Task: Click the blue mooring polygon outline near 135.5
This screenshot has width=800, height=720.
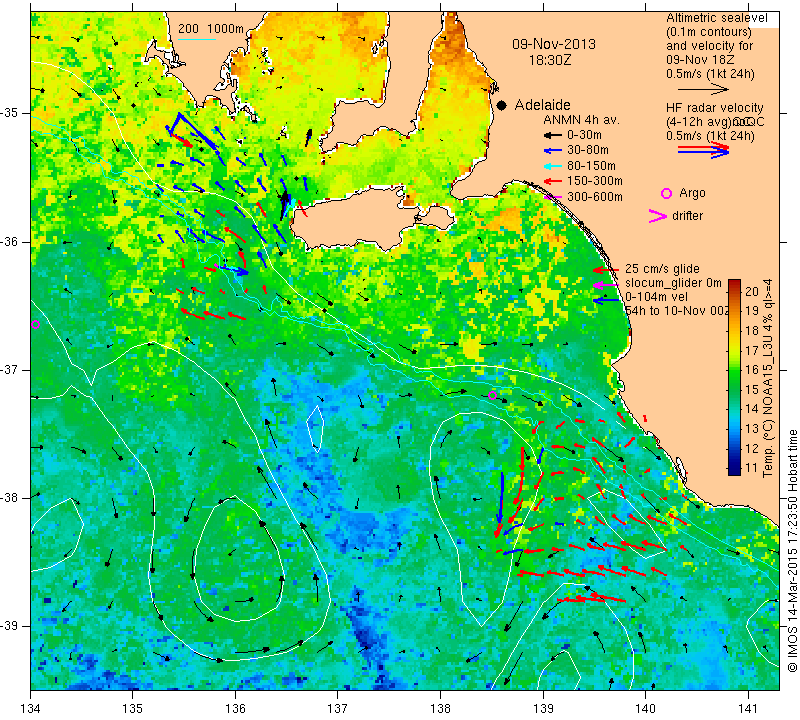Action: coord(193,130)
